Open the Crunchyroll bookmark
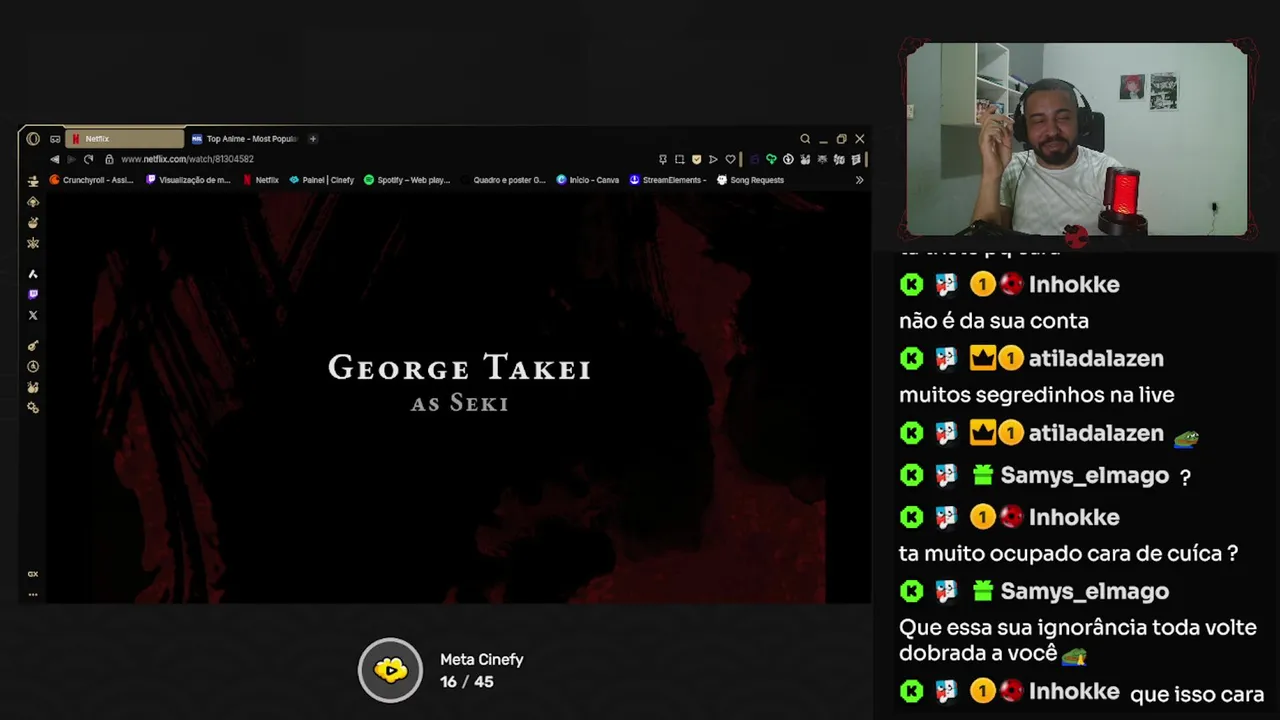Screen dimensions: 1280x720 pos(91,180)
